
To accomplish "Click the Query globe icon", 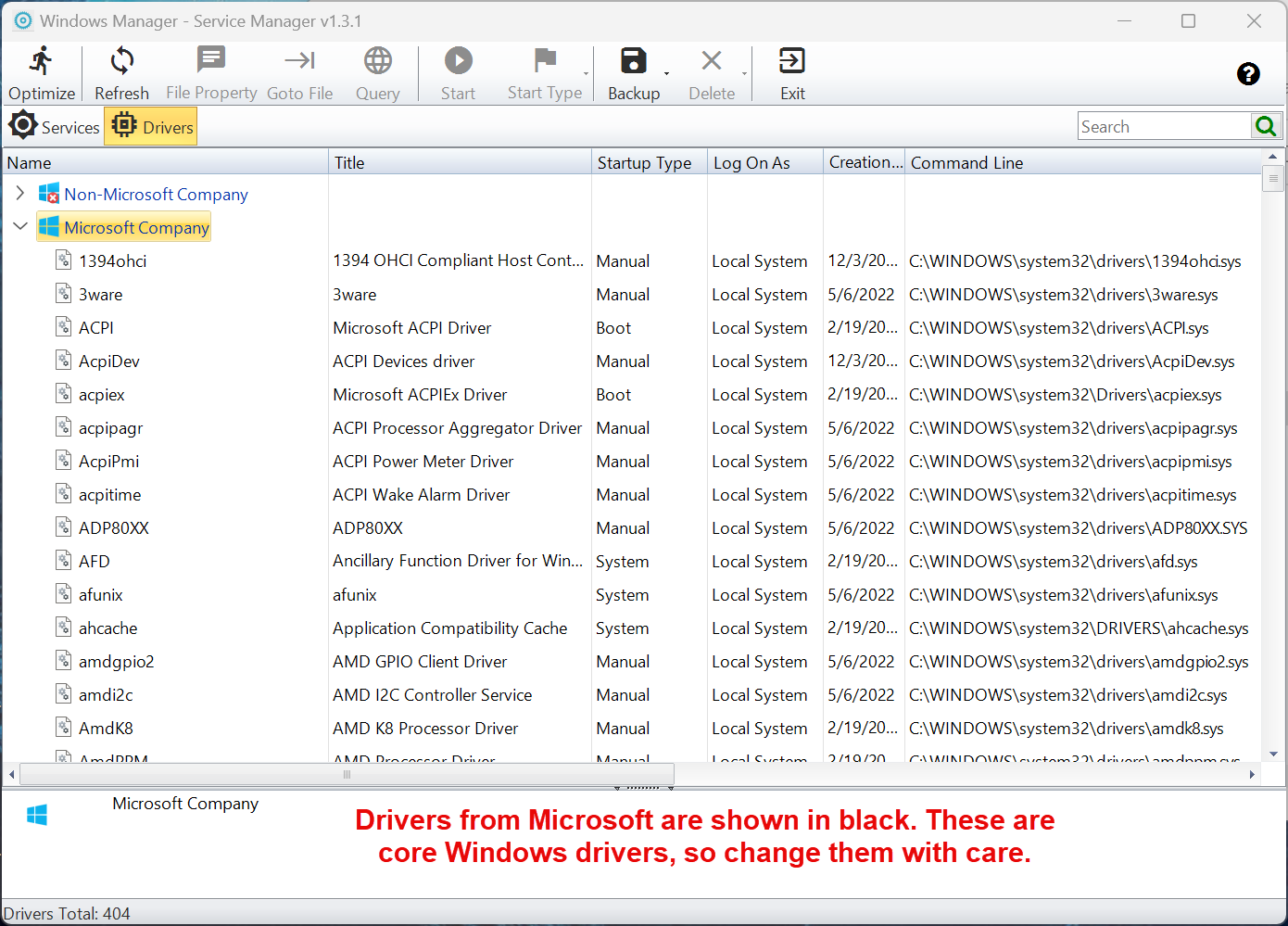I will 377,61.
